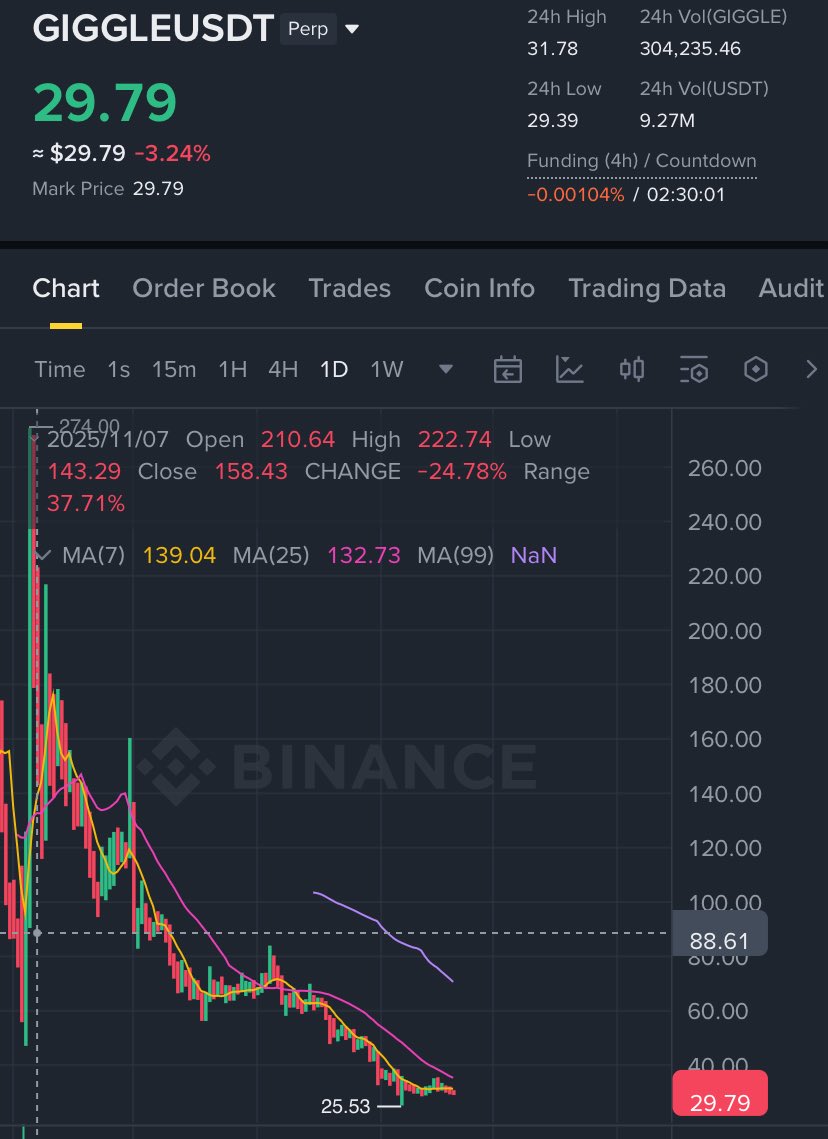Tap the hexagon chart preferences icon
828x1139 pixels.
tap(756, 370)
